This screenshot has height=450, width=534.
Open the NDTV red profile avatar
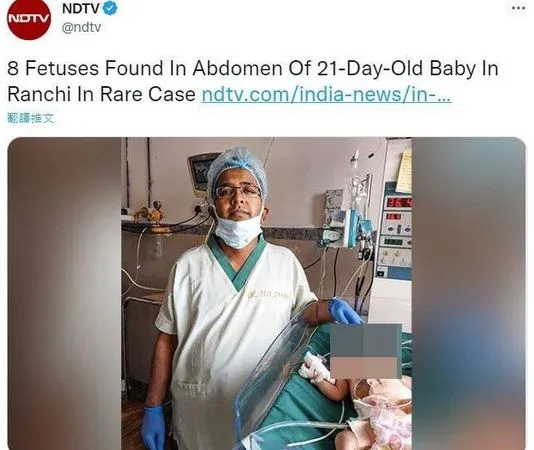(x=29, y=19)
